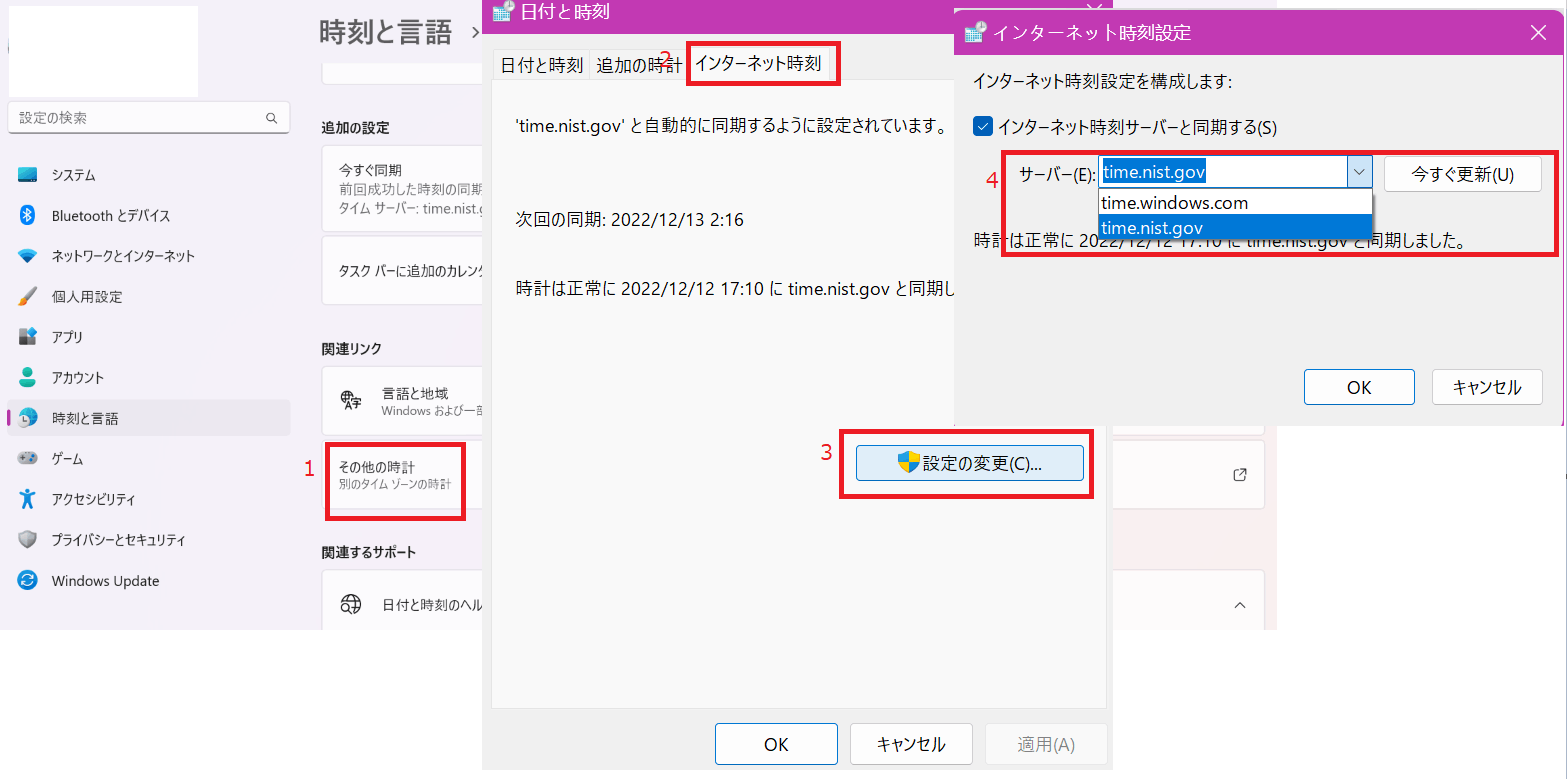Image resolution: width=1567 pixels, height=779 pixels.
Task: Click the Accounts person icon
Action: click(28, 377)
